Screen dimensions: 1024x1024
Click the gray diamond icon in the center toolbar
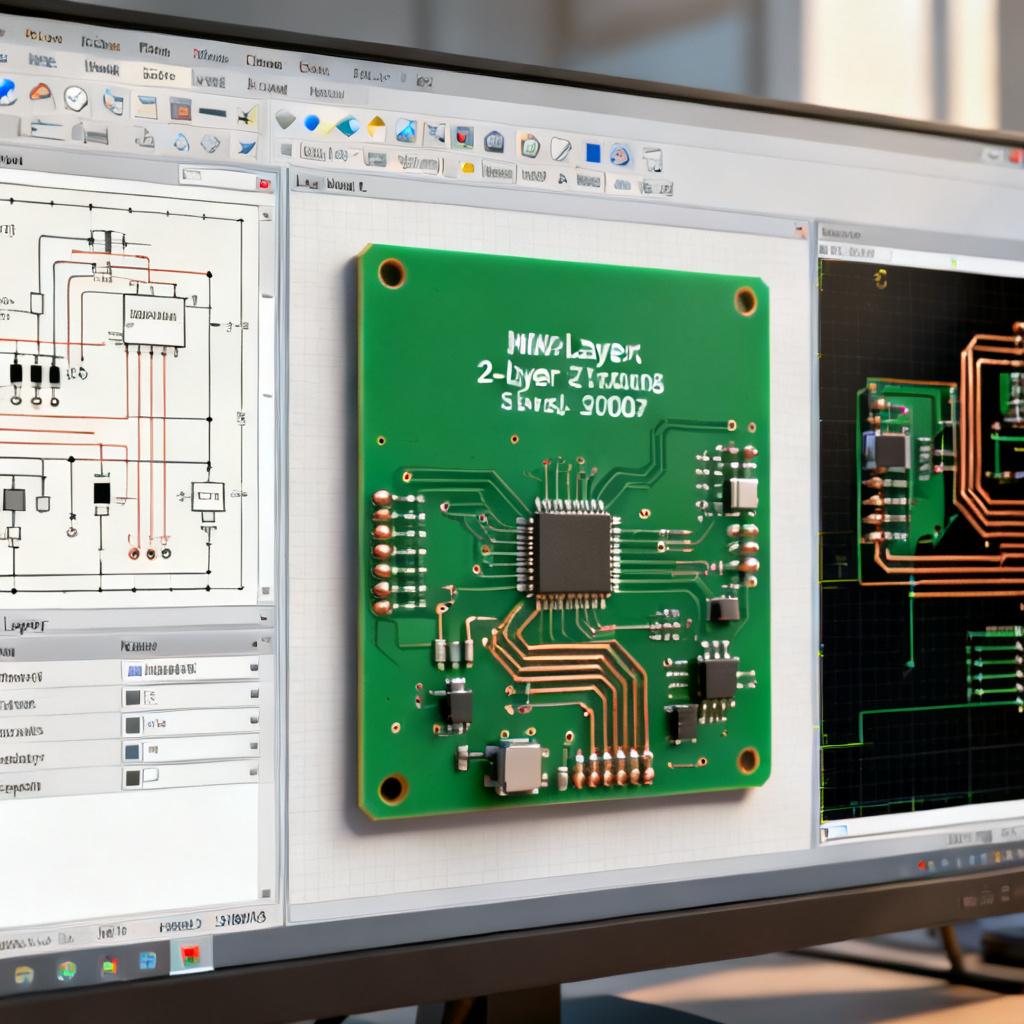pos(285,120)
